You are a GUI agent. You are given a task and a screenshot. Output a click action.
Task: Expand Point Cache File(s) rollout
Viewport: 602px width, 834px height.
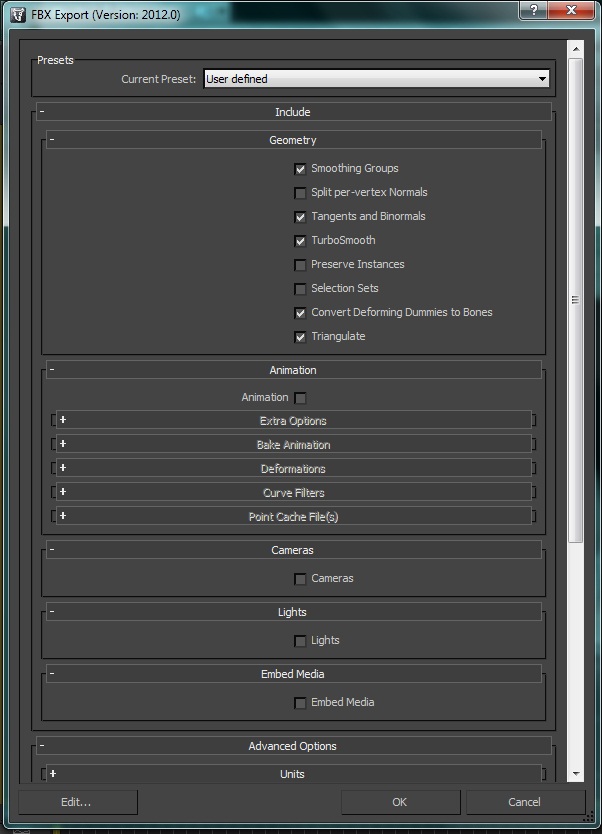pyautogui.click(x=294, y=516)
